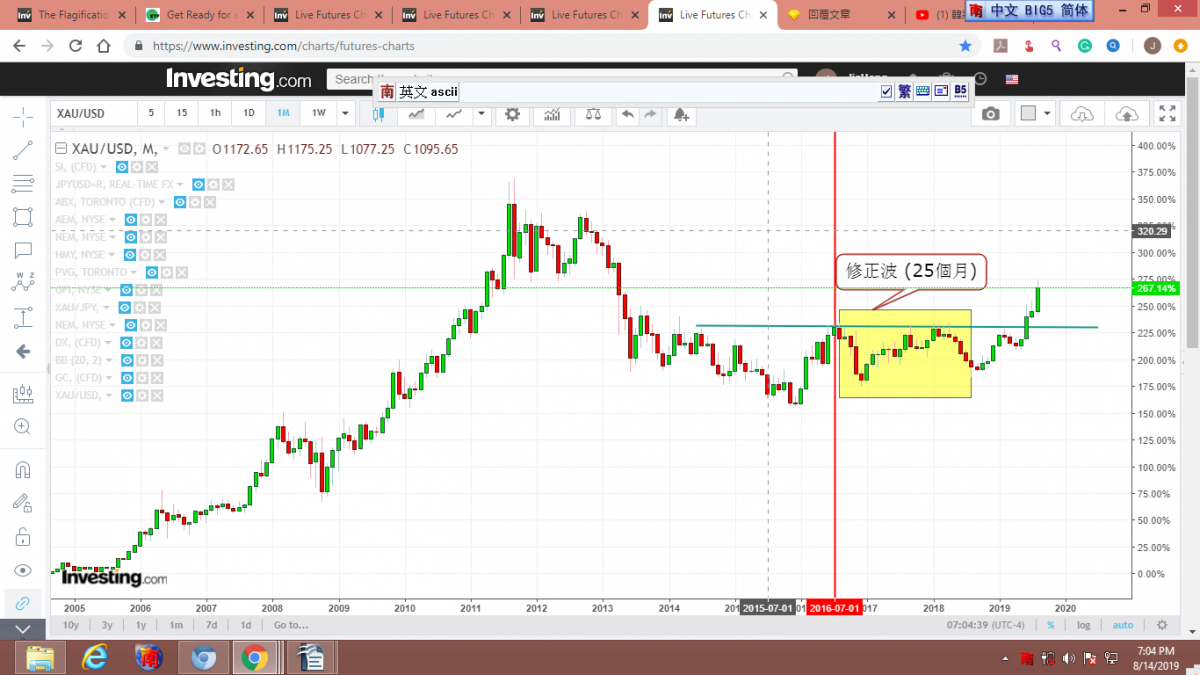
Task: Click the add alert bell icon
Action: click(x=681, y=114)
